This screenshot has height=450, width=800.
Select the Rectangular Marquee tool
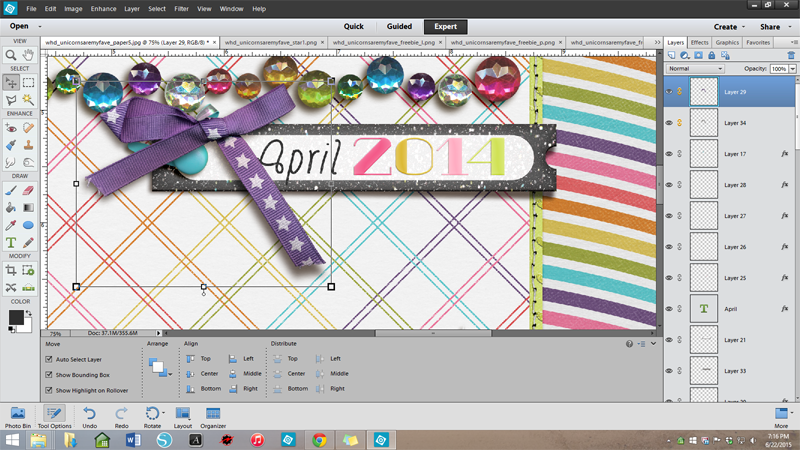pos(29,83)
